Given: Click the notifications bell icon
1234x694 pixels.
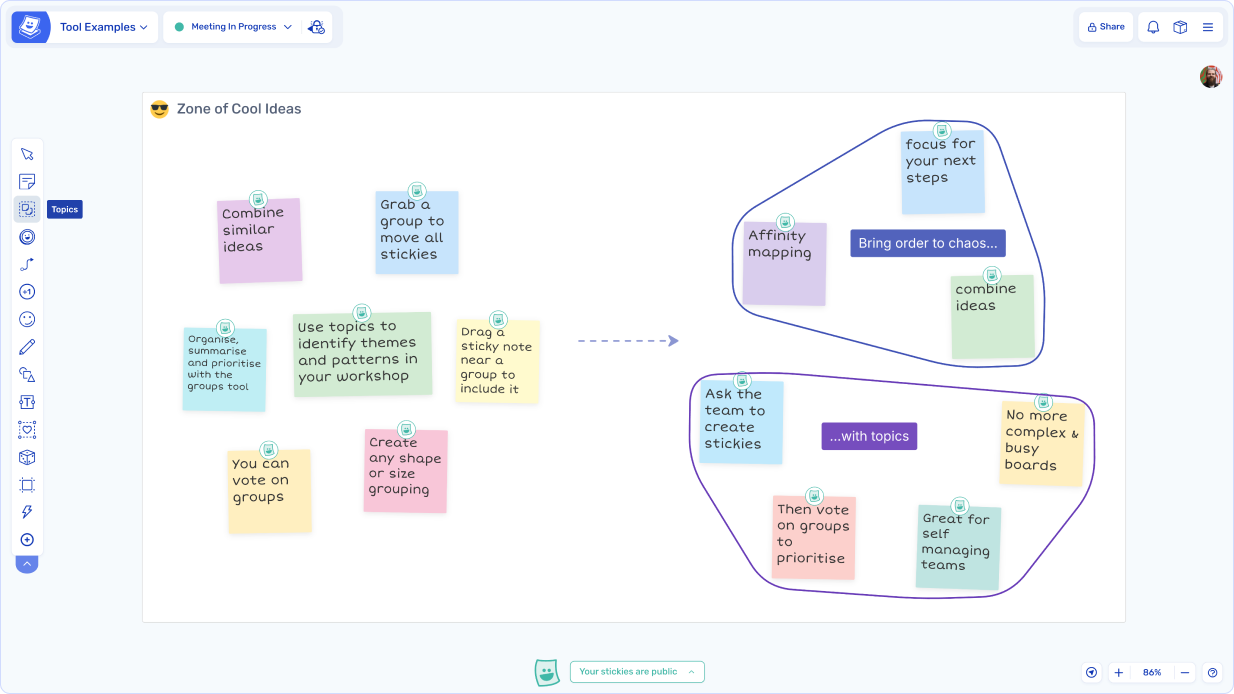Looking at the screenshot, I should [x=1153, y=27].
